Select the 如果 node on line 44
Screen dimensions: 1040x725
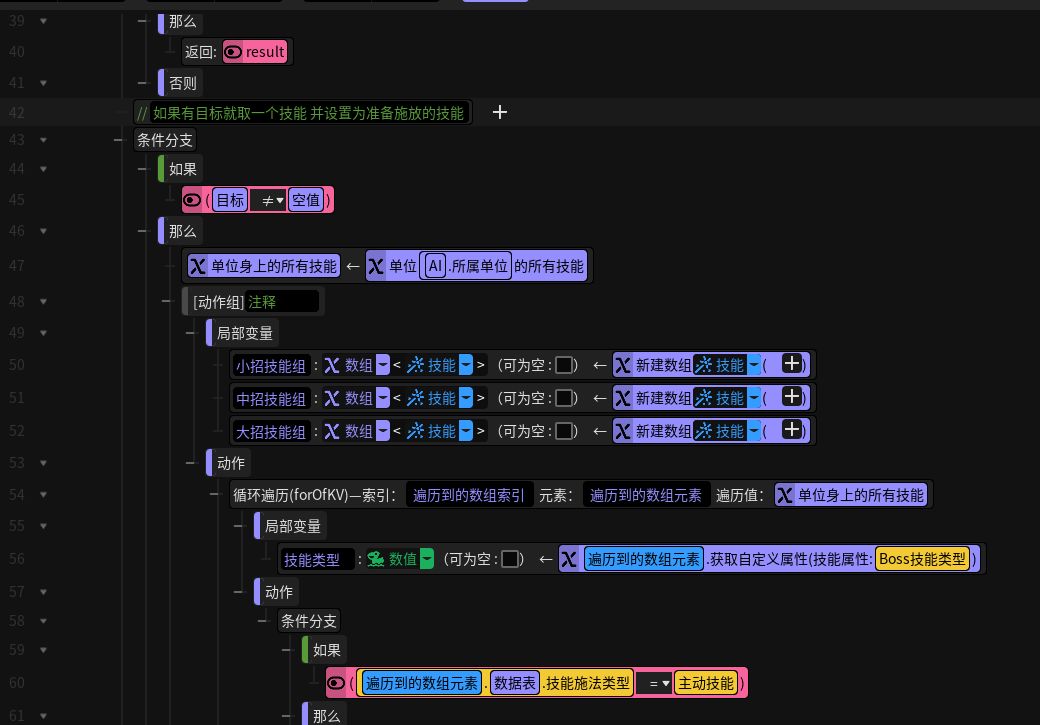point(181,169)
